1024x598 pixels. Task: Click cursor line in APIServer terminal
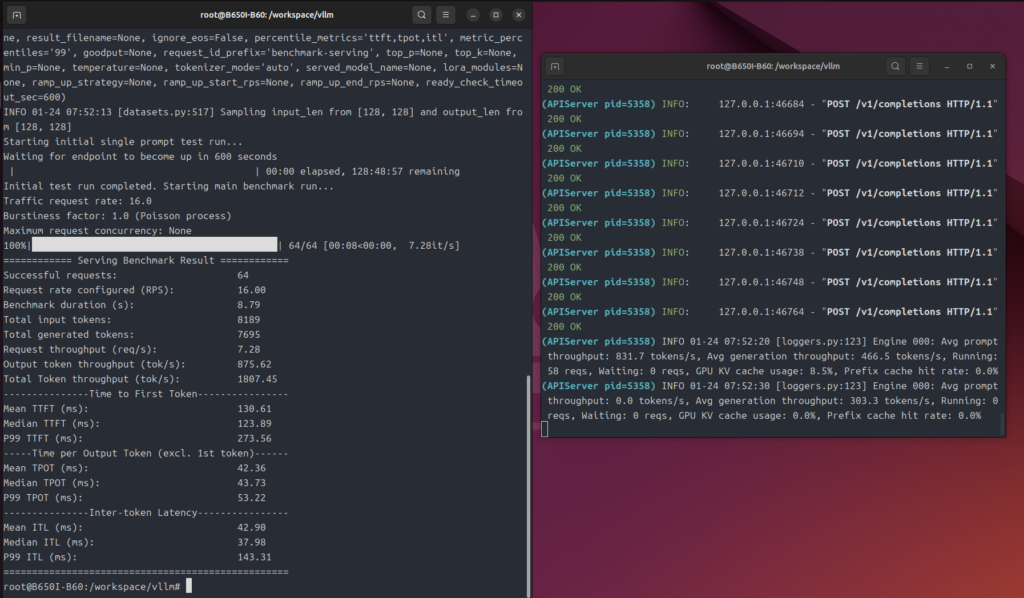[546, 429]
